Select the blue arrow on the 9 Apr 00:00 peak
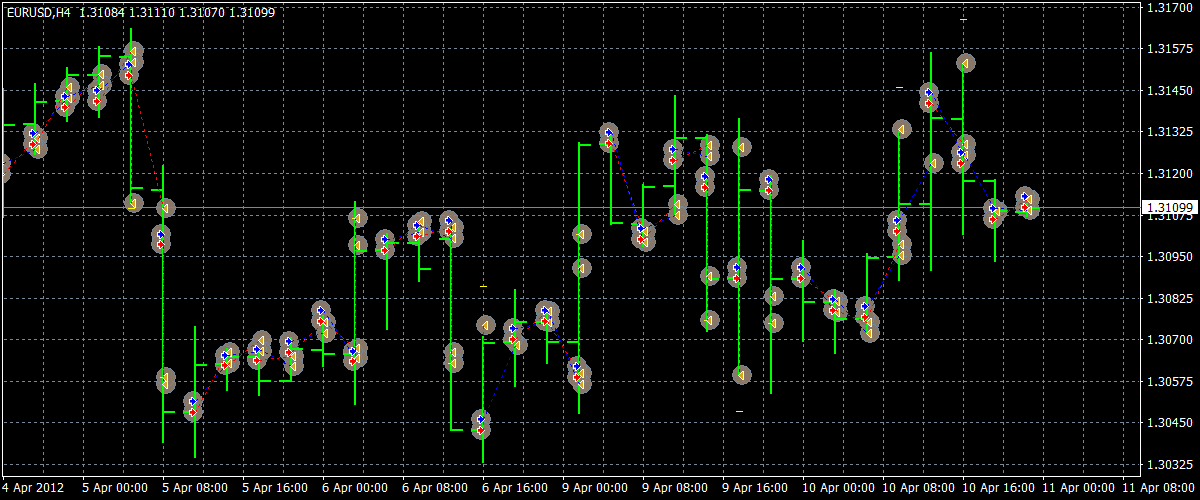 608,132
